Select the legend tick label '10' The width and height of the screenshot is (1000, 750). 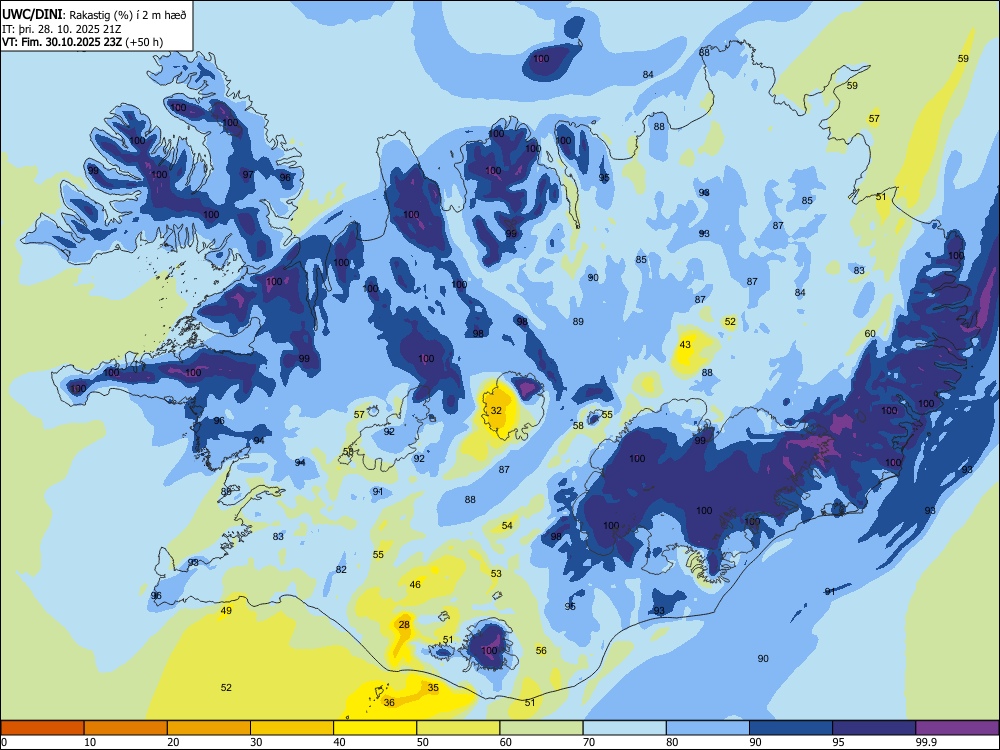pyautogui.click(x=90, y=742)
